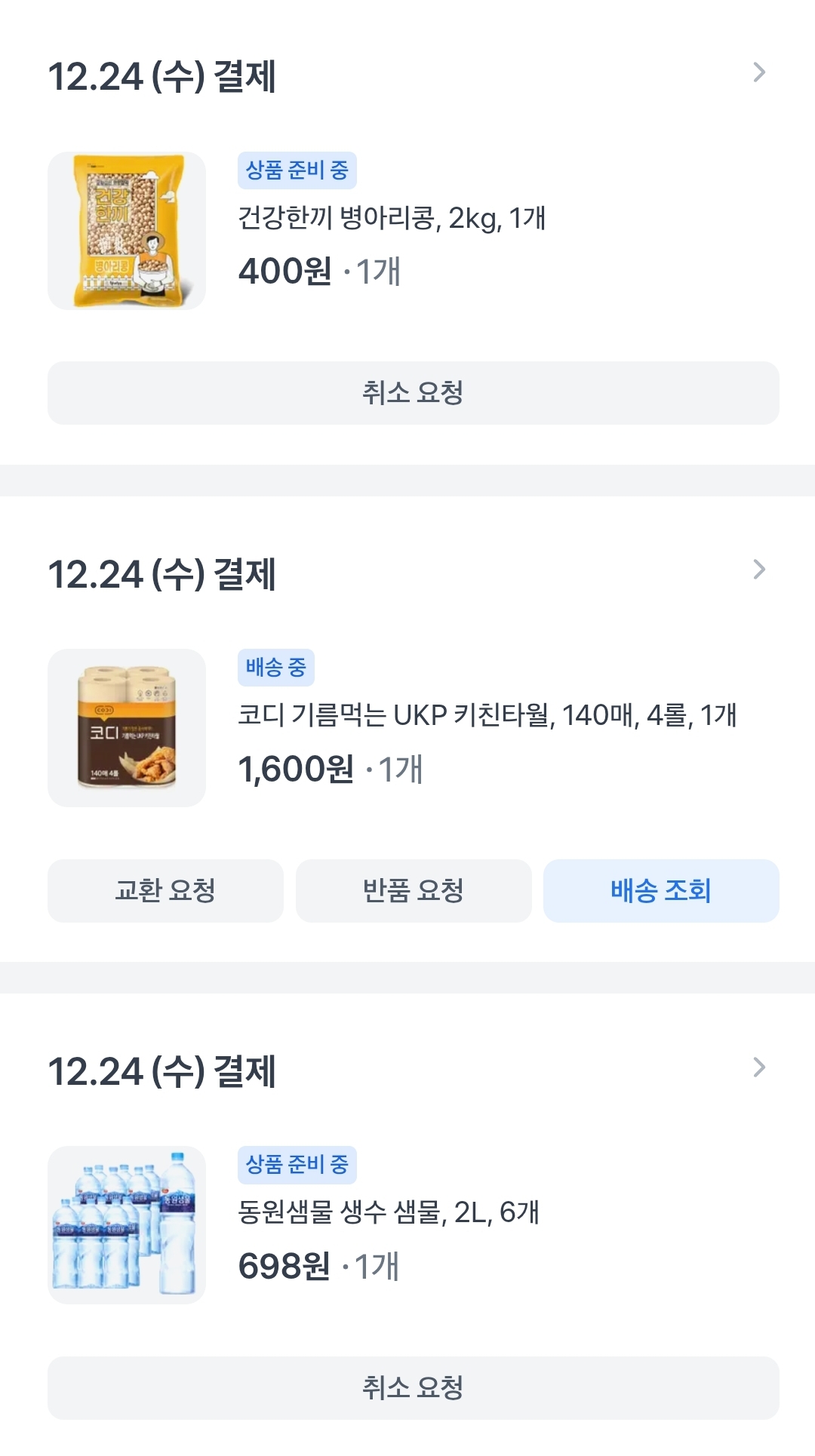Tap the chickpea bag product thumbnail

(x=127, y=231)
